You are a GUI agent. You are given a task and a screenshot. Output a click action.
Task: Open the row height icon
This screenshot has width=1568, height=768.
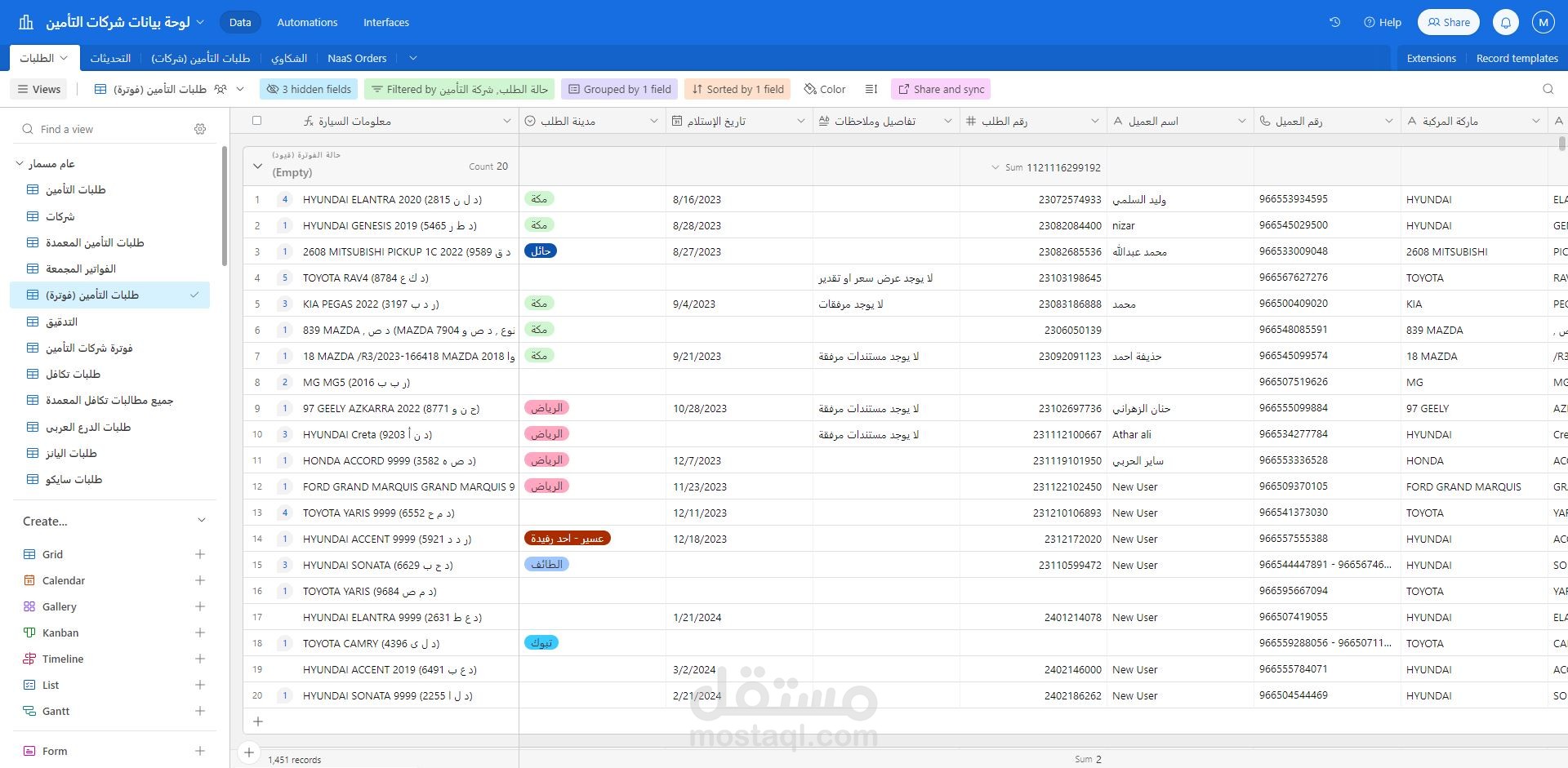871,89
